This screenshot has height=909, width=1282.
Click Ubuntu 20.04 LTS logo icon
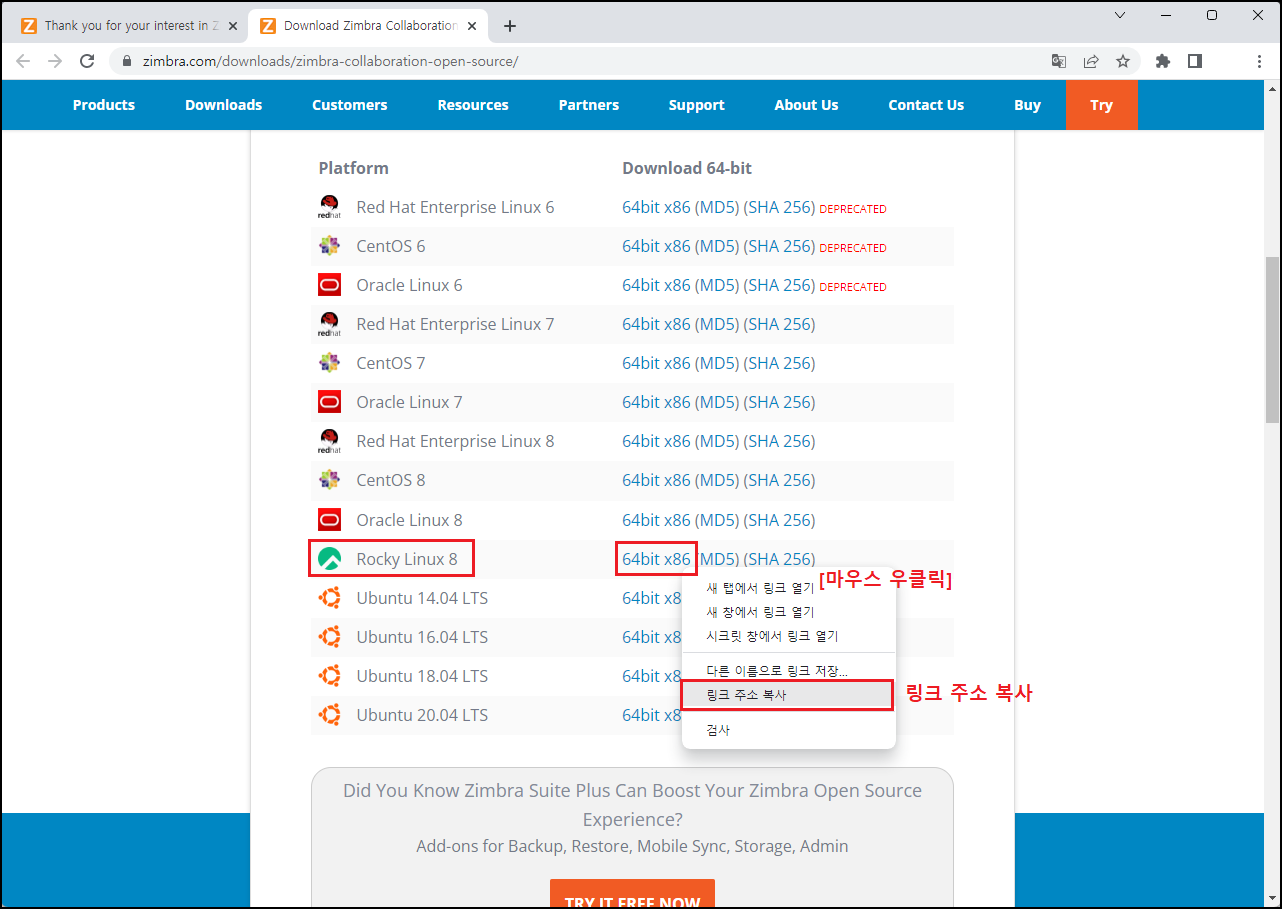329,715
